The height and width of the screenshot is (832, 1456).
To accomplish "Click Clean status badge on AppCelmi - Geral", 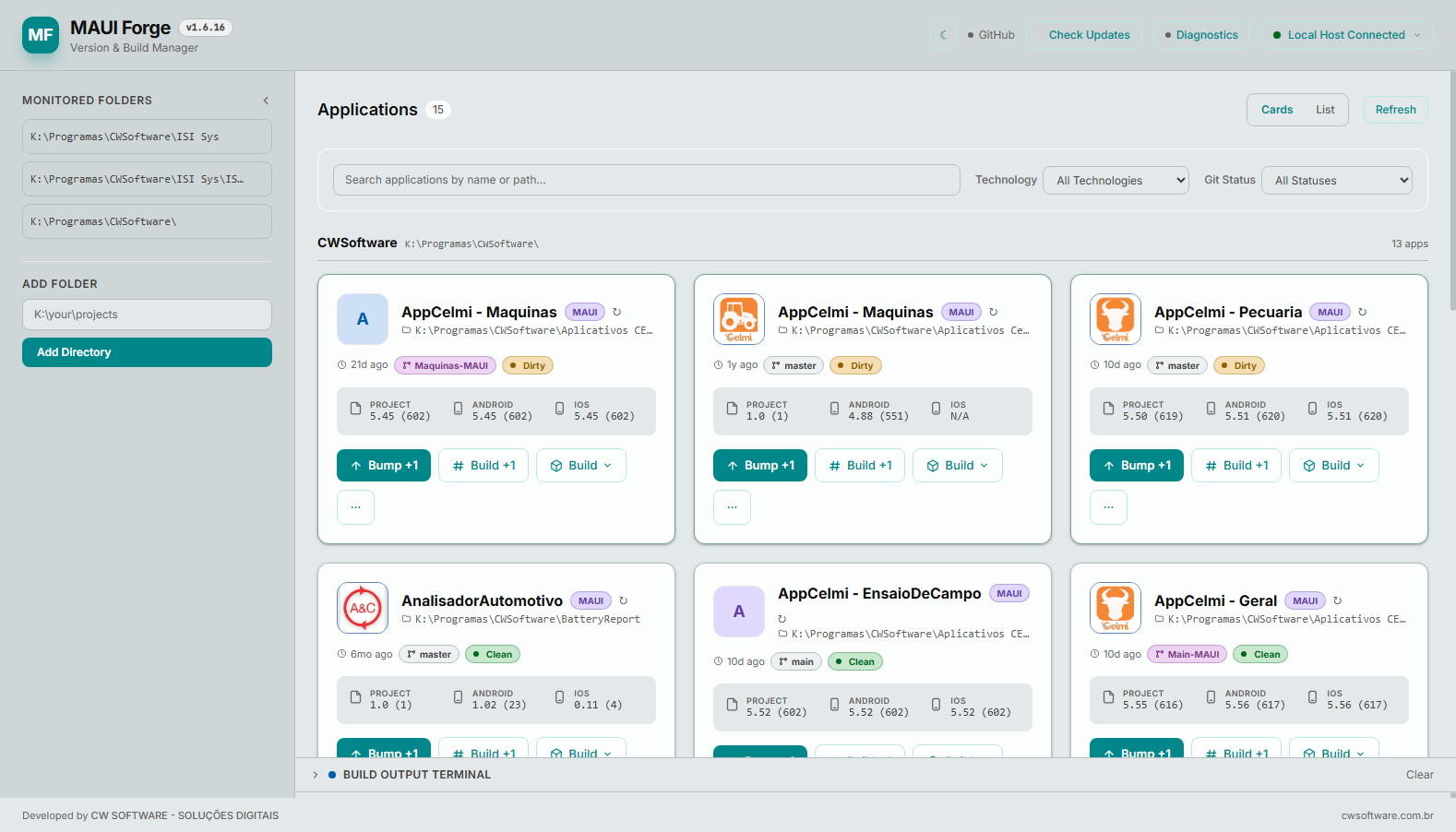I will click(x=1260, y=654).
